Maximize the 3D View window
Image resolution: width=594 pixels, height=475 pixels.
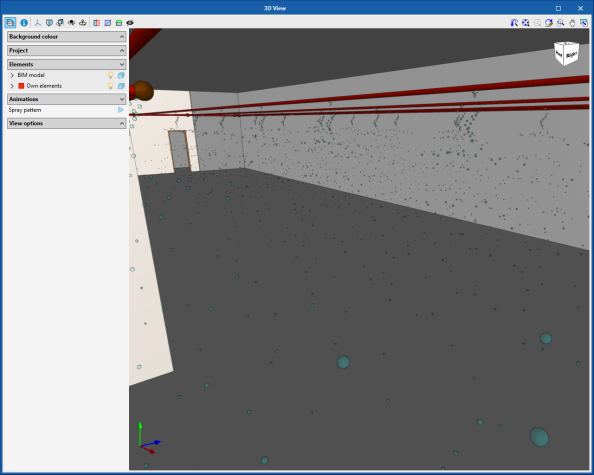(x=558, y=8)
